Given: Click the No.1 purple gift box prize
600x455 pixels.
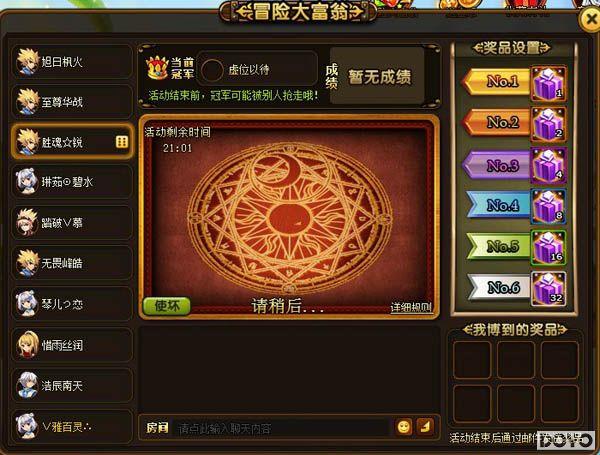Looking at the screenshot, I should pos(548,83).
